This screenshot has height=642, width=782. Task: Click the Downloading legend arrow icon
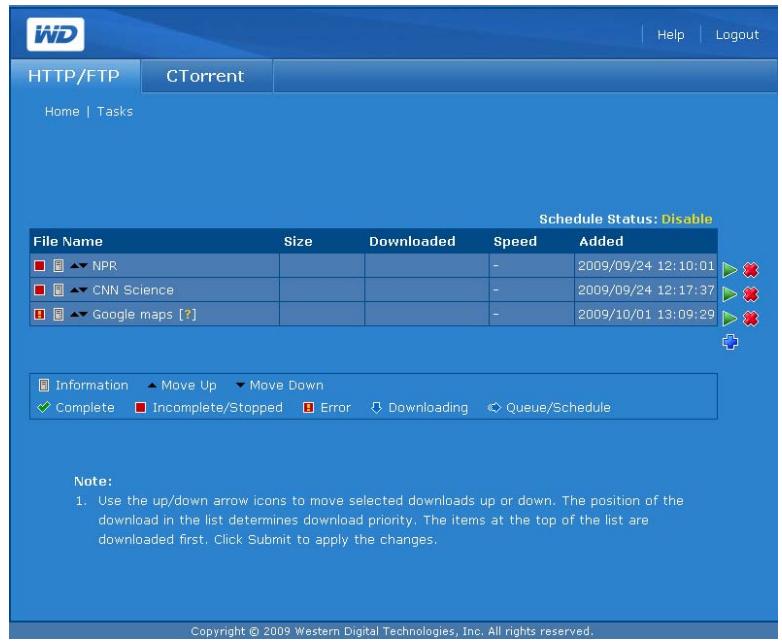coord(376,408)
